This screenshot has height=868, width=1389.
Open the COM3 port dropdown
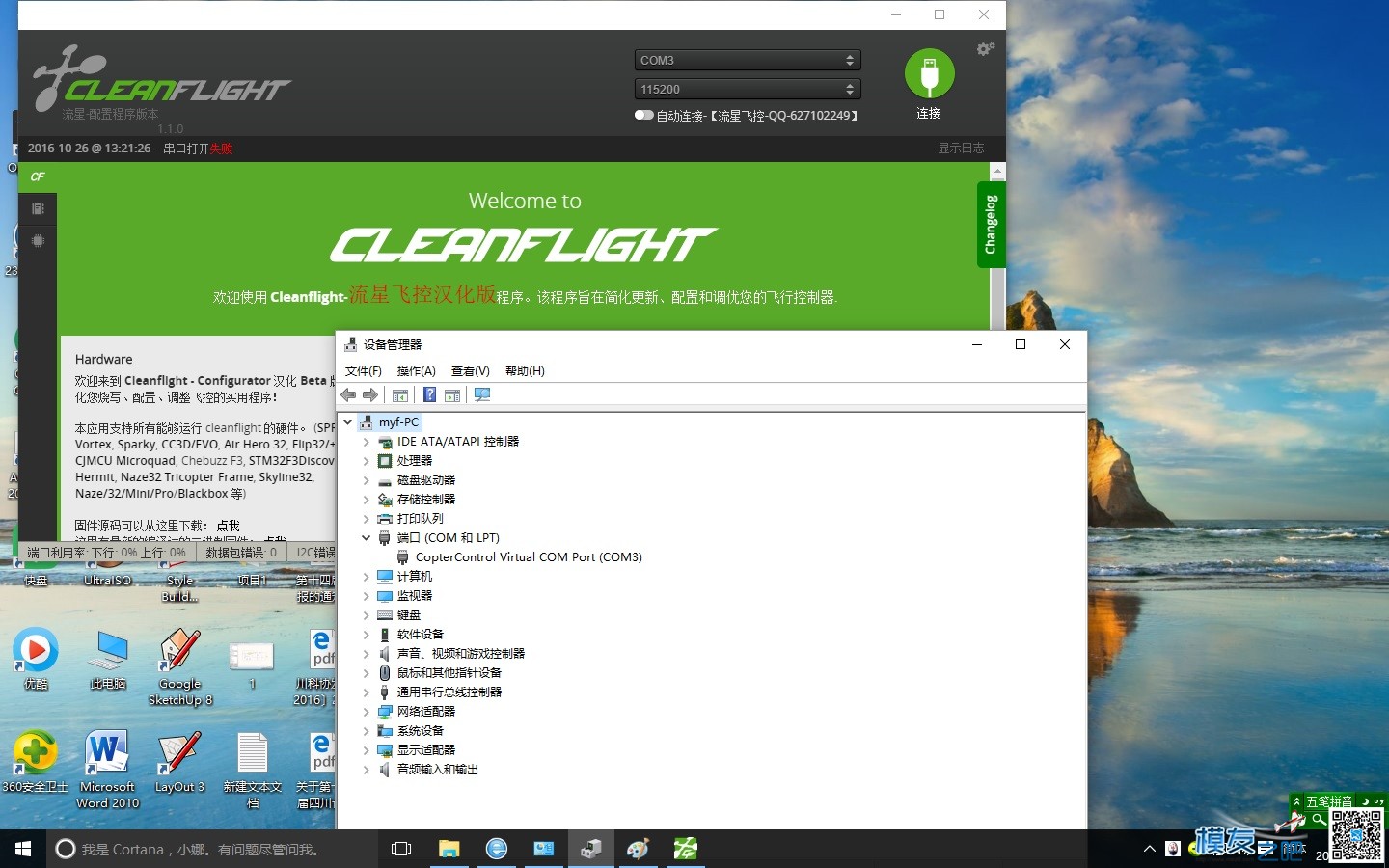(x=748, y=60)
